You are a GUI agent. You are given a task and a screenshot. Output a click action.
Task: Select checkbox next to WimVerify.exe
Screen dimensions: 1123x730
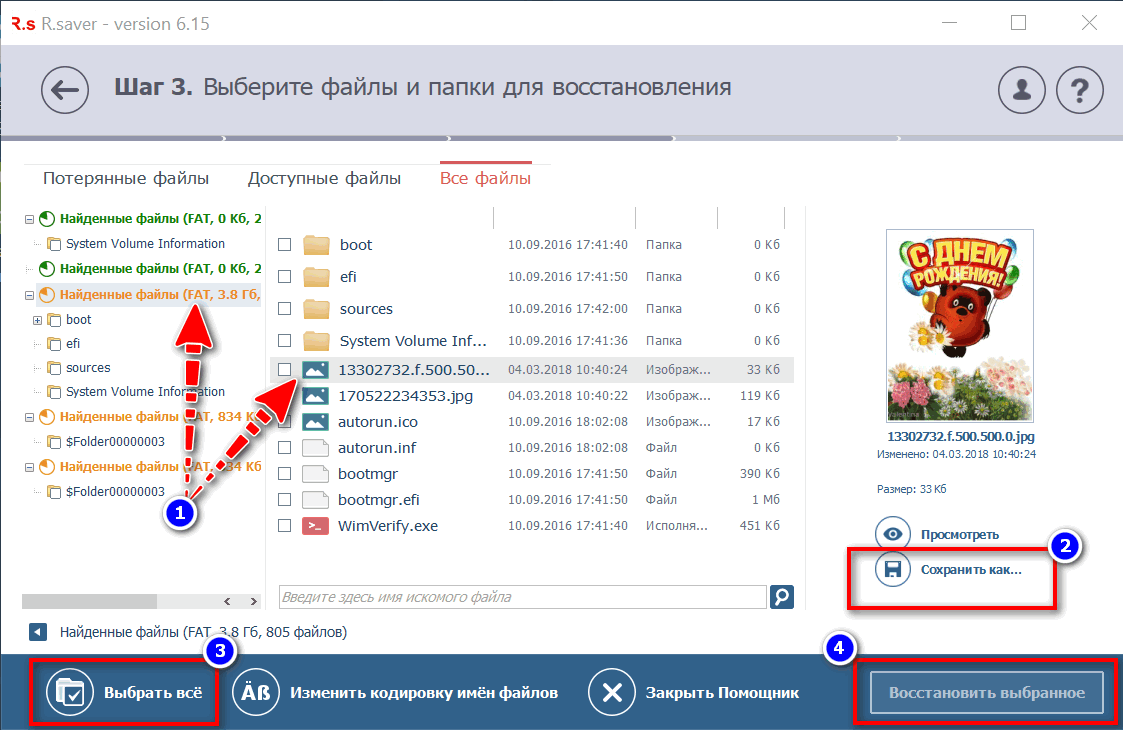285,525
